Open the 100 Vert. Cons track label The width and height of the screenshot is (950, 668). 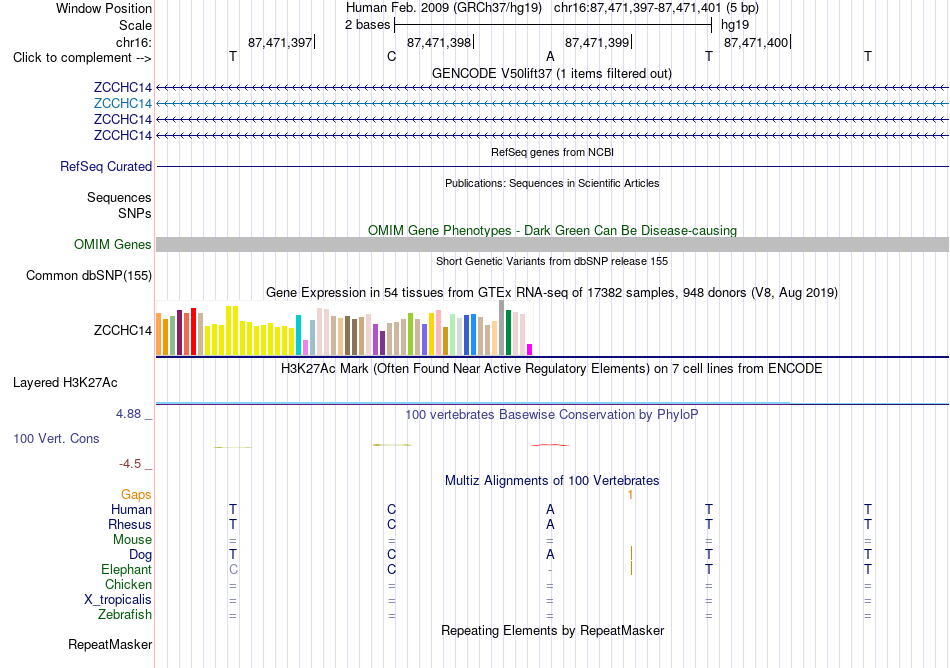pyautogui.click(x=56, y=438)
